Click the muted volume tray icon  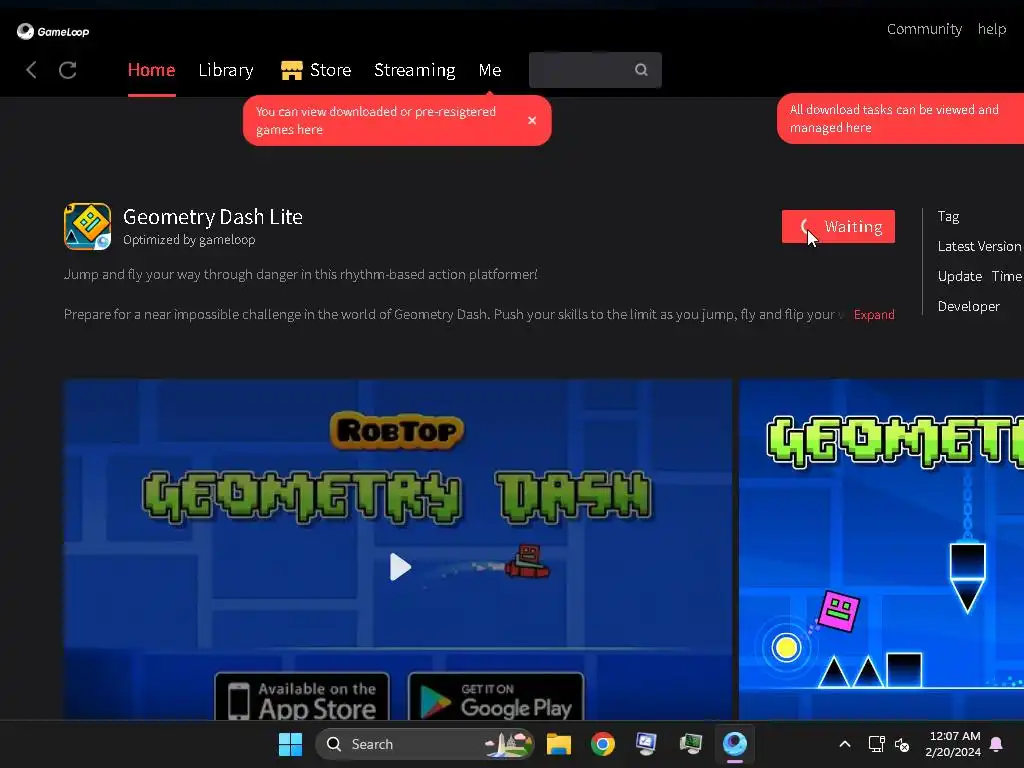tap(902, 744)
